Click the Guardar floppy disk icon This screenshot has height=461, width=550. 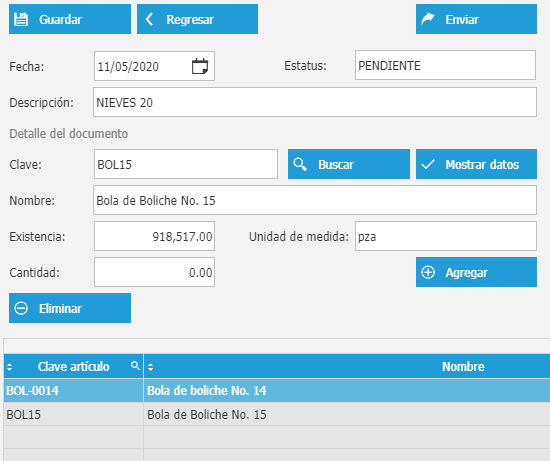click(x=21, y=19)
